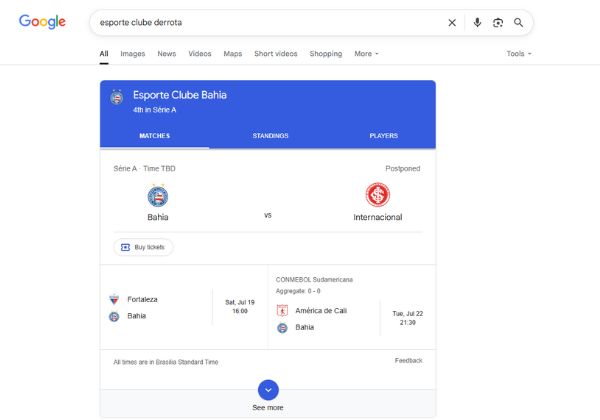The height and width of the screenshot is (420, 600).
Task: Open Google Lens image search icon
Action: point(497,22)
